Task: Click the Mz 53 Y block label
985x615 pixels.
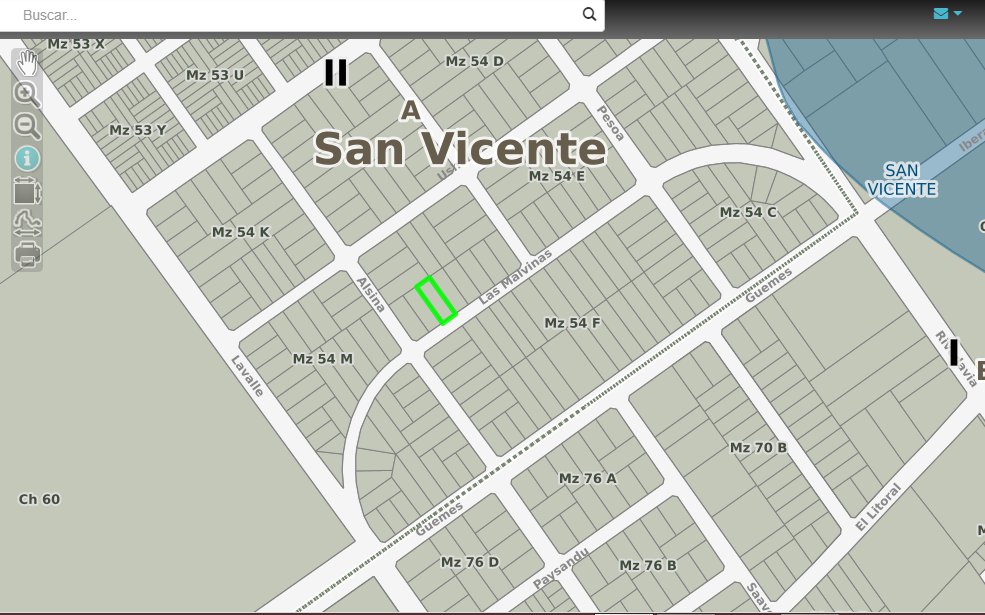Action: pyautogui.click(x=138, y=130)
